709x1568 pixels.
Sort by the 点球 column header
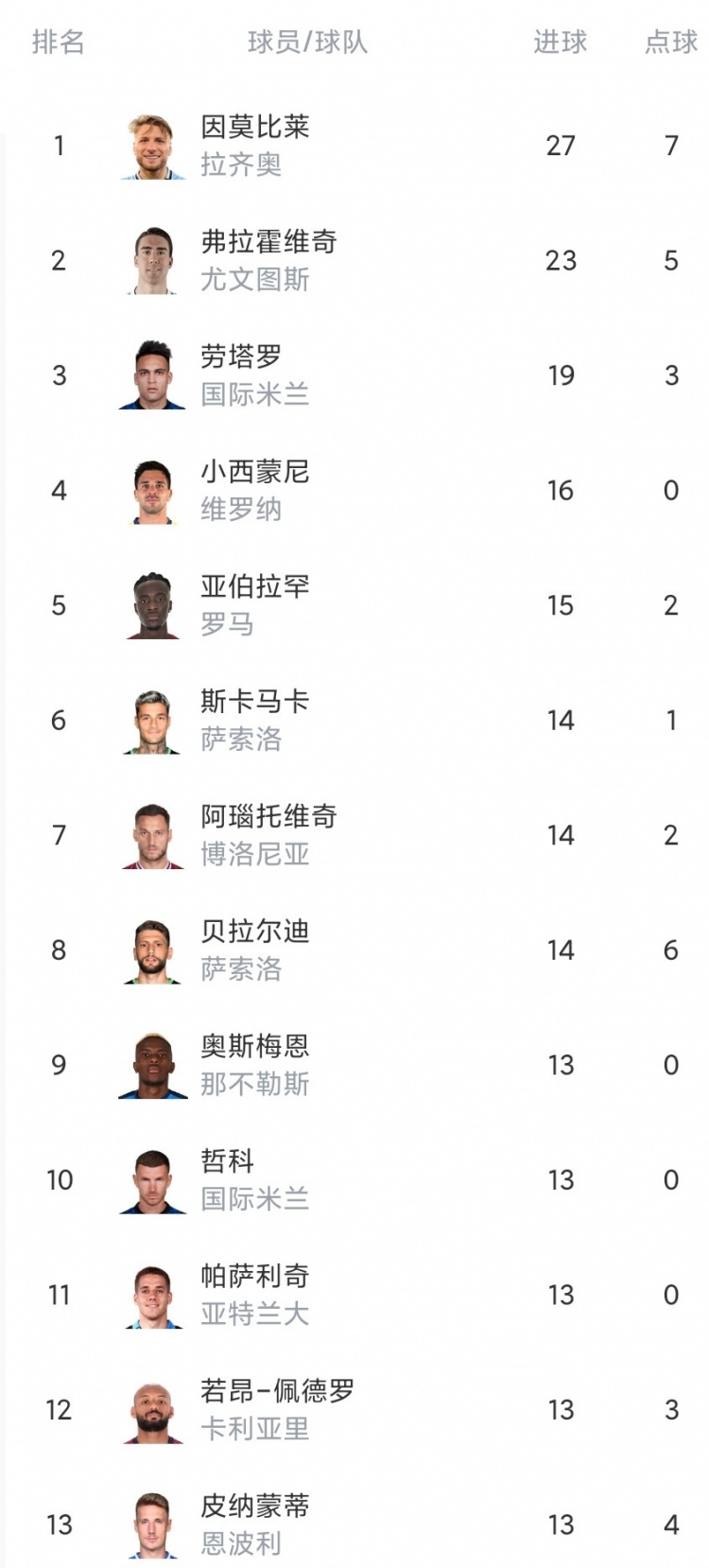[x=670, y=43]
